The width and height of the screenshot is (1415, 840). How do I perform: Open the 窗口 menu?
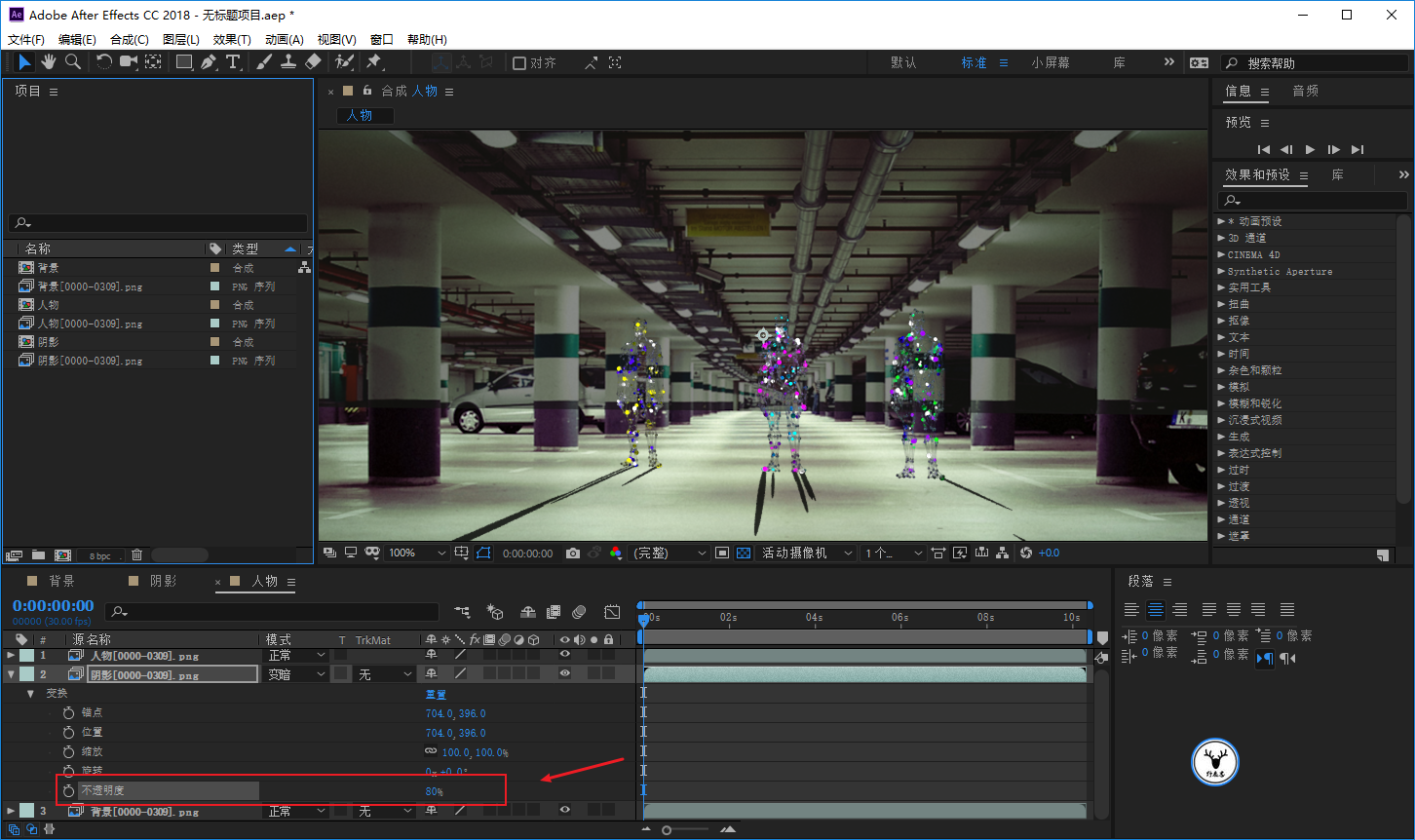[382, 40]
